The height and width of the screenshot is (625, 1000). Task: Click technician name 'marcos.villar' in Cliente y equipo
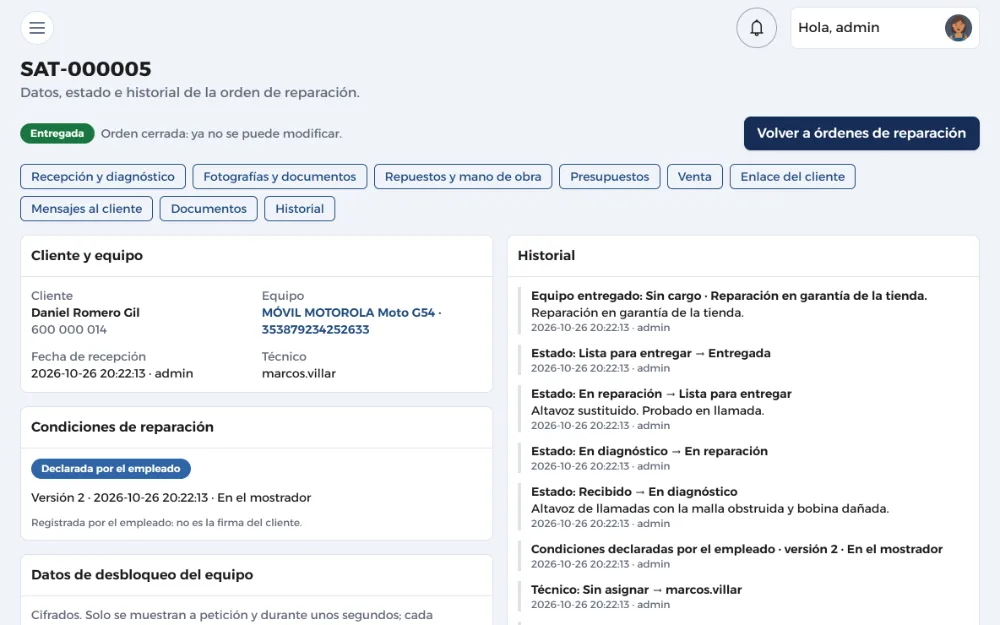[x=298, y=373]
